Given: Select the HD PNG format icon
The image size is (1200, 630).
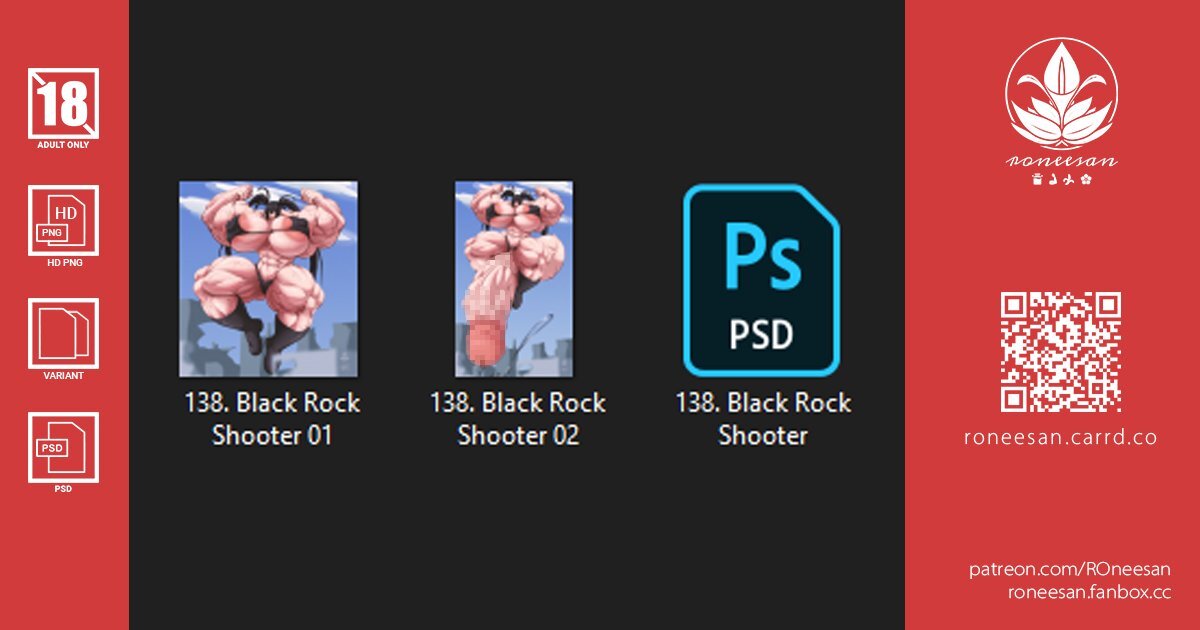Looking at the screenshot, I should pos(64,220).
